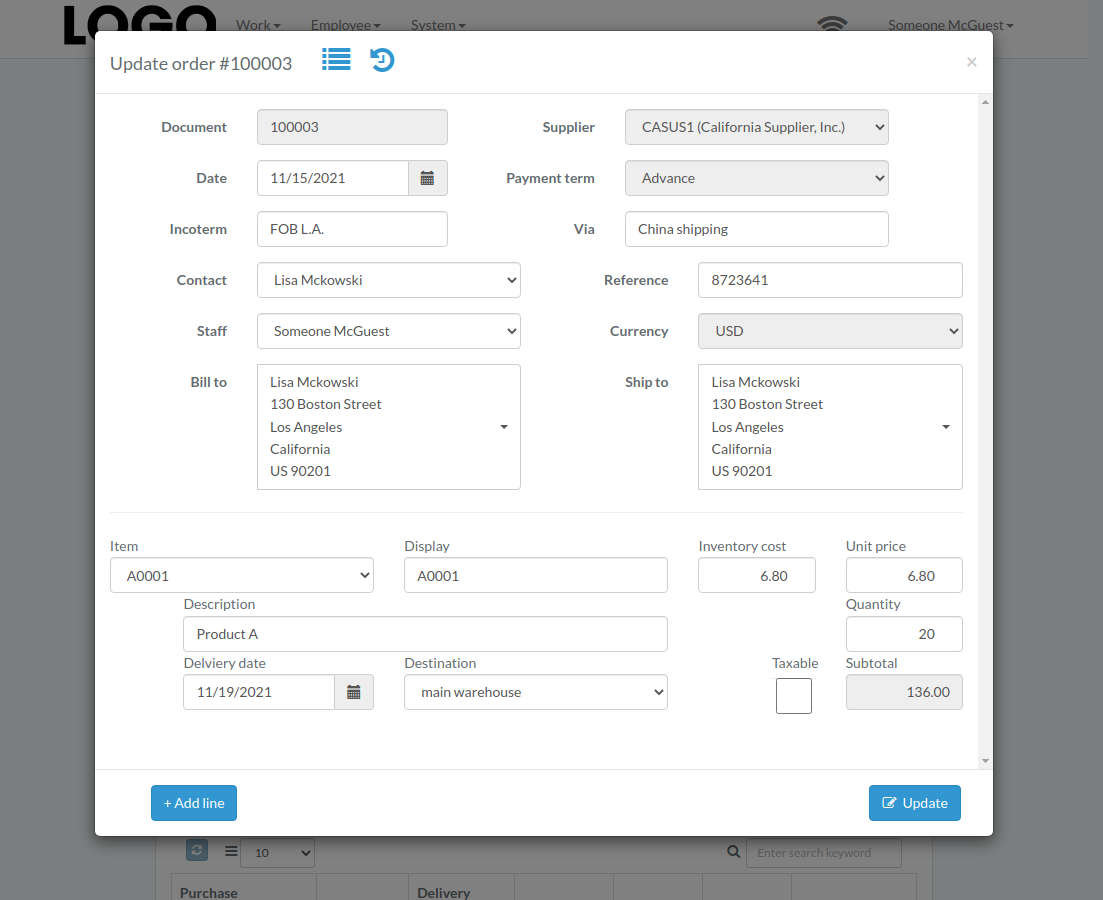The height and width of the screenshot is (900, 1103).
Task: Click the Update button
Action: pyautogui.click(x=914, y=803)
